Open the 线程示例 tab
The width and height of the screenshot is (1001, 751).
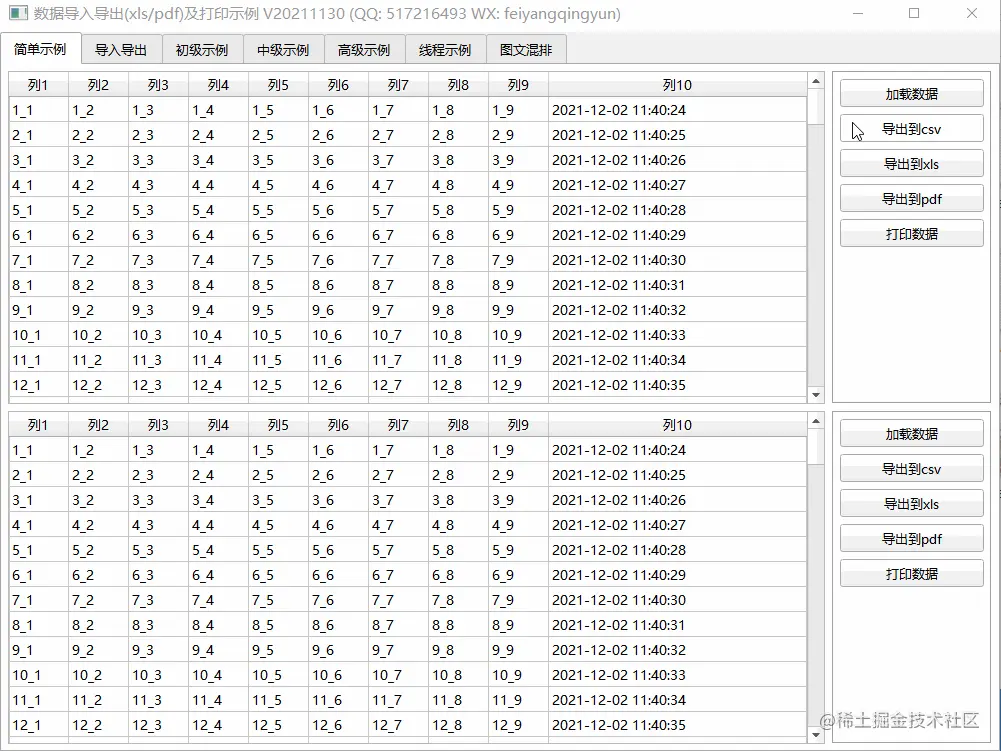pos(445,48)
